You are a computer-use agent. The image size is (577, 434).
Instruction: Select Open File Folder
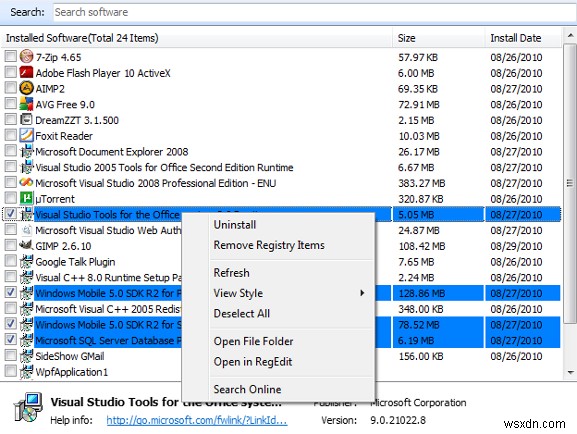pos(253,341)
